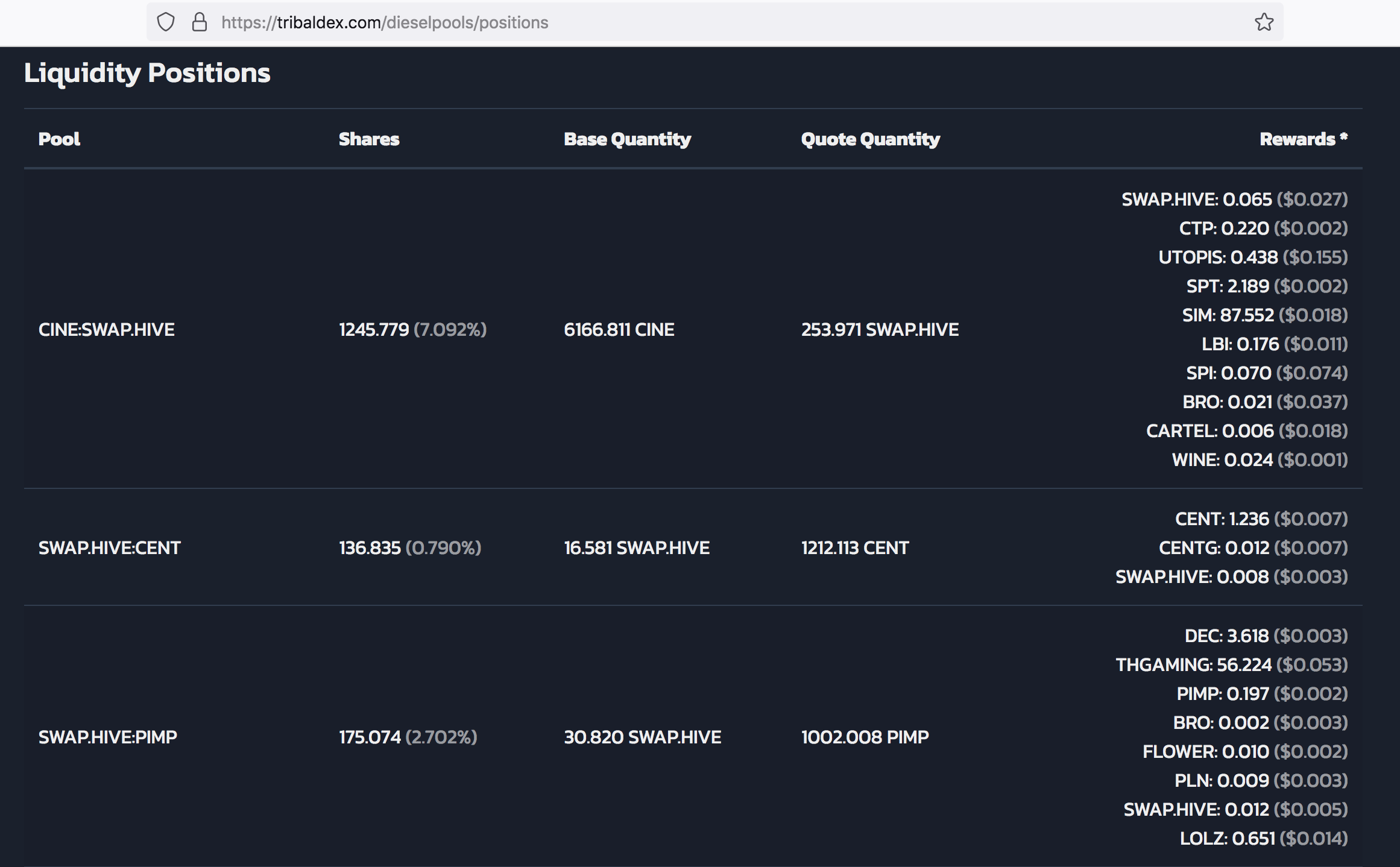Click reward LOLZ: 0.651 ($0.014)
This screenshot has height=867, width=1400.
point(1264,839)
